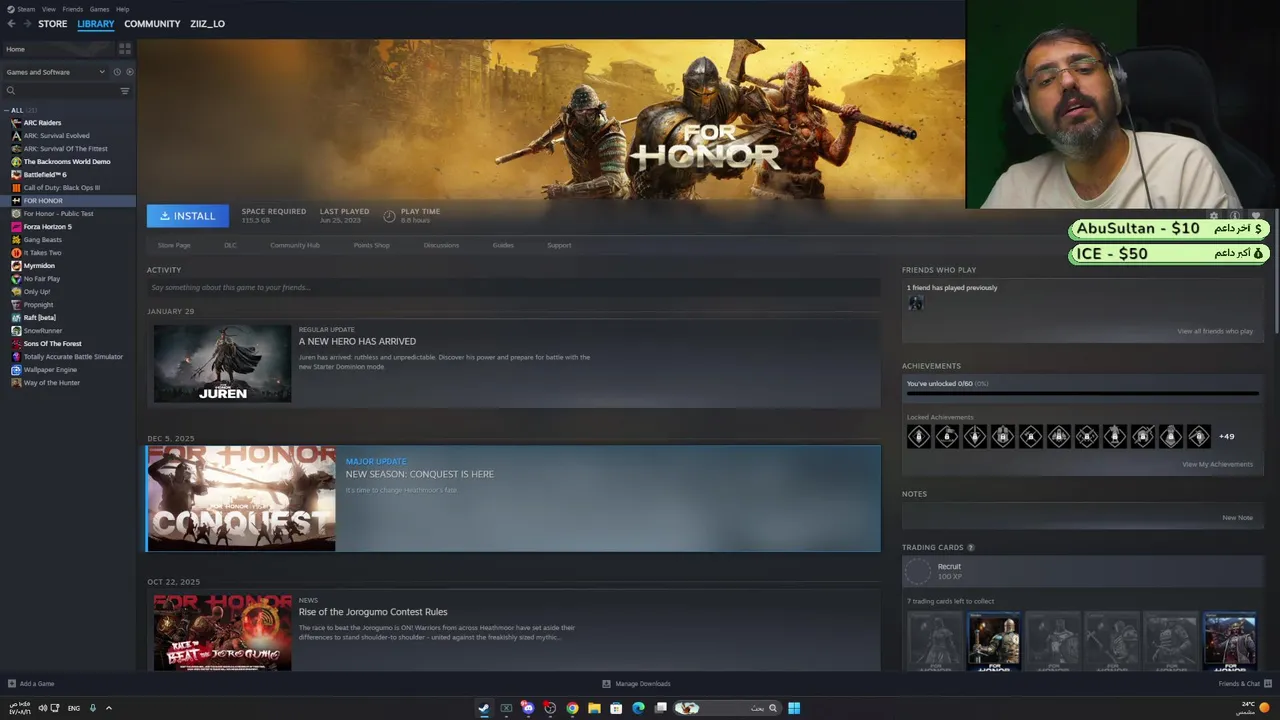
Task: Go forward with the right arrow icon
Action: pos(26,24)
